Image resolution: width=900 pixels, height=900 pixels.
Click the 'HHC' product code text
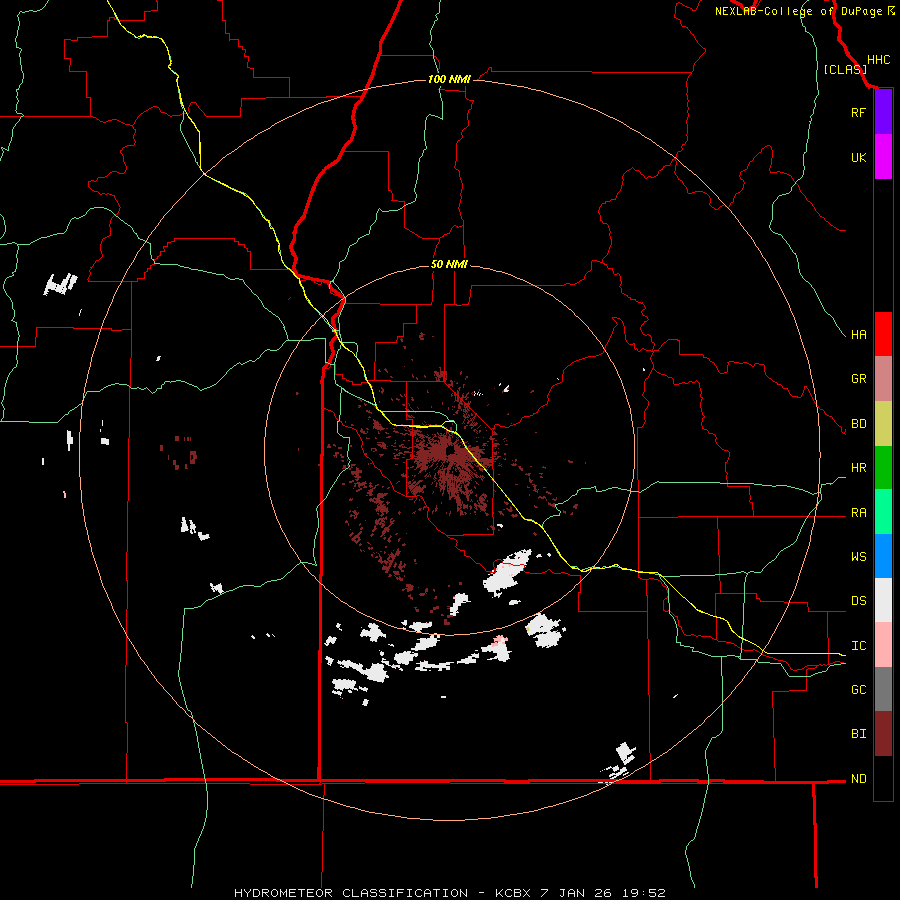click(x=878, y=60)
